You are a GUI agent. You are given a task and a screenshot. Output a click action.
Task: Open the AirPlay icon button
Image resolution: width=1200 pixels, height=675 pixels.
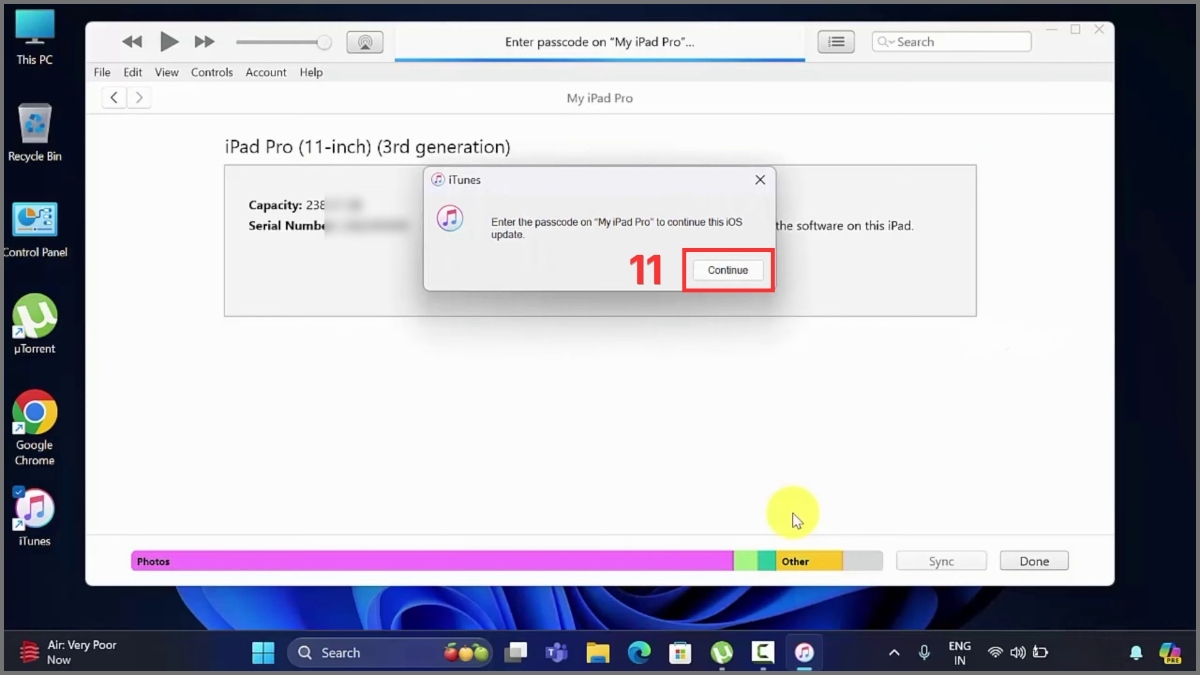(365, 42)
